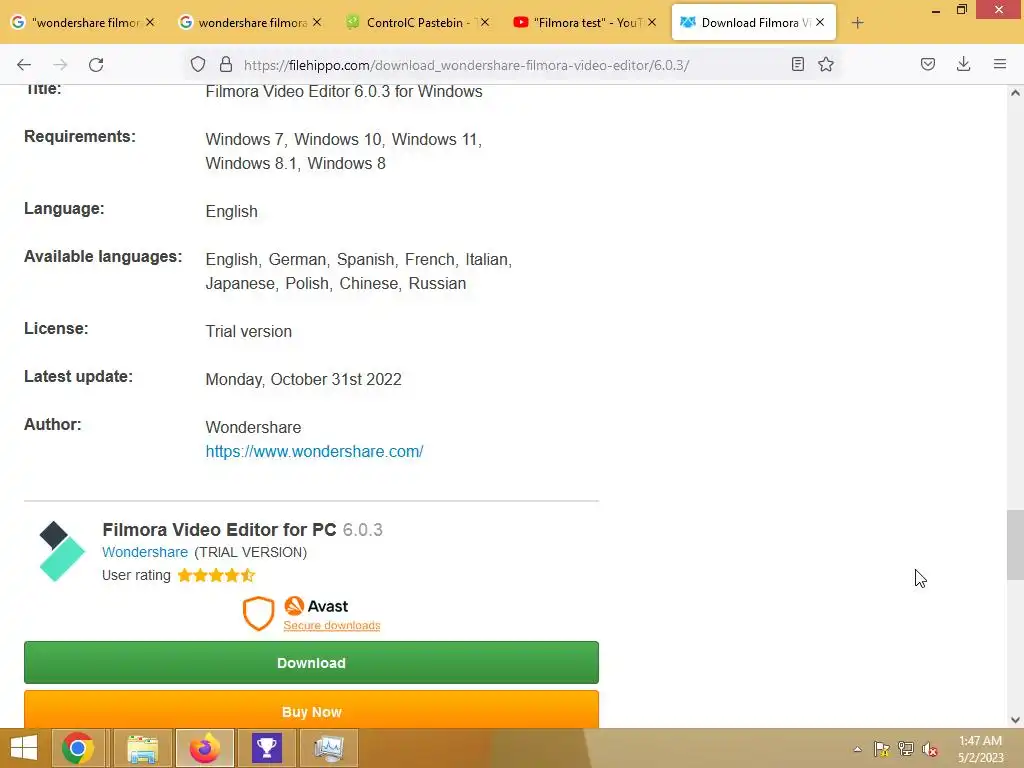The width and height of the screenshot is (1024, 768).
Task: Show hidden system tray icons
Action: tap(857, 749)
